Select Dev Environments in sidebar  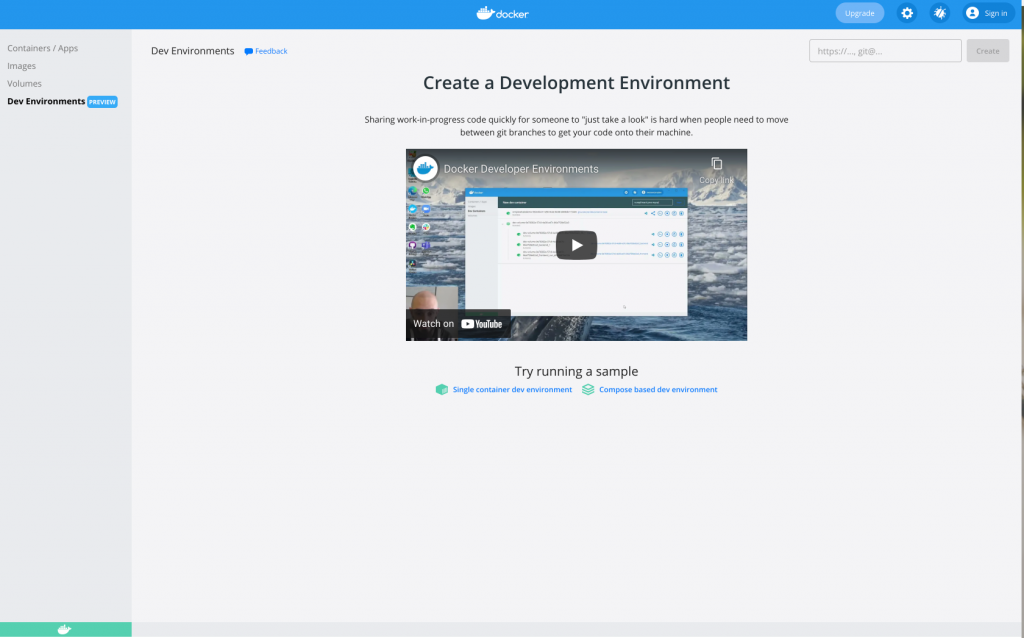46,101
